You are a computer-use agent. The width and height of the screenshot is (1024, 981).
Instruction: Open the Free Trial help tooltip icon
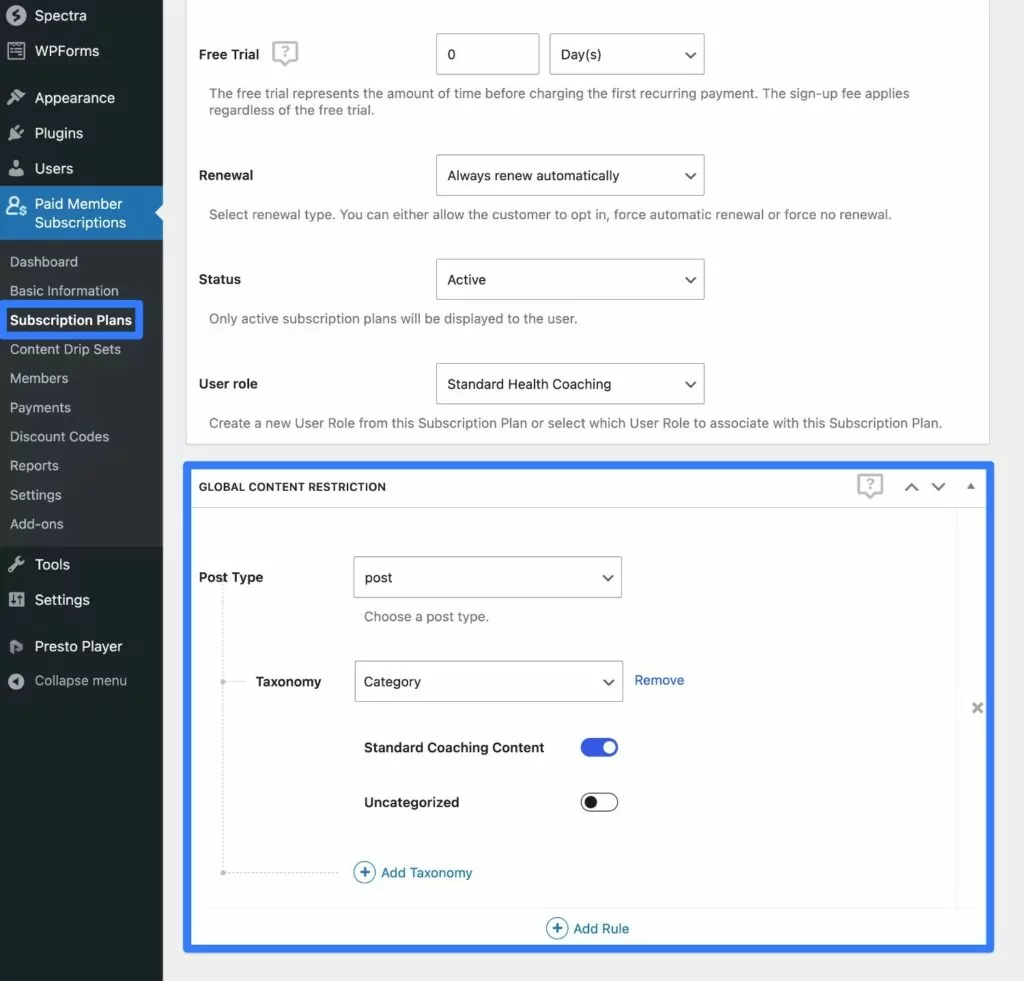click(x=285, y=53)
